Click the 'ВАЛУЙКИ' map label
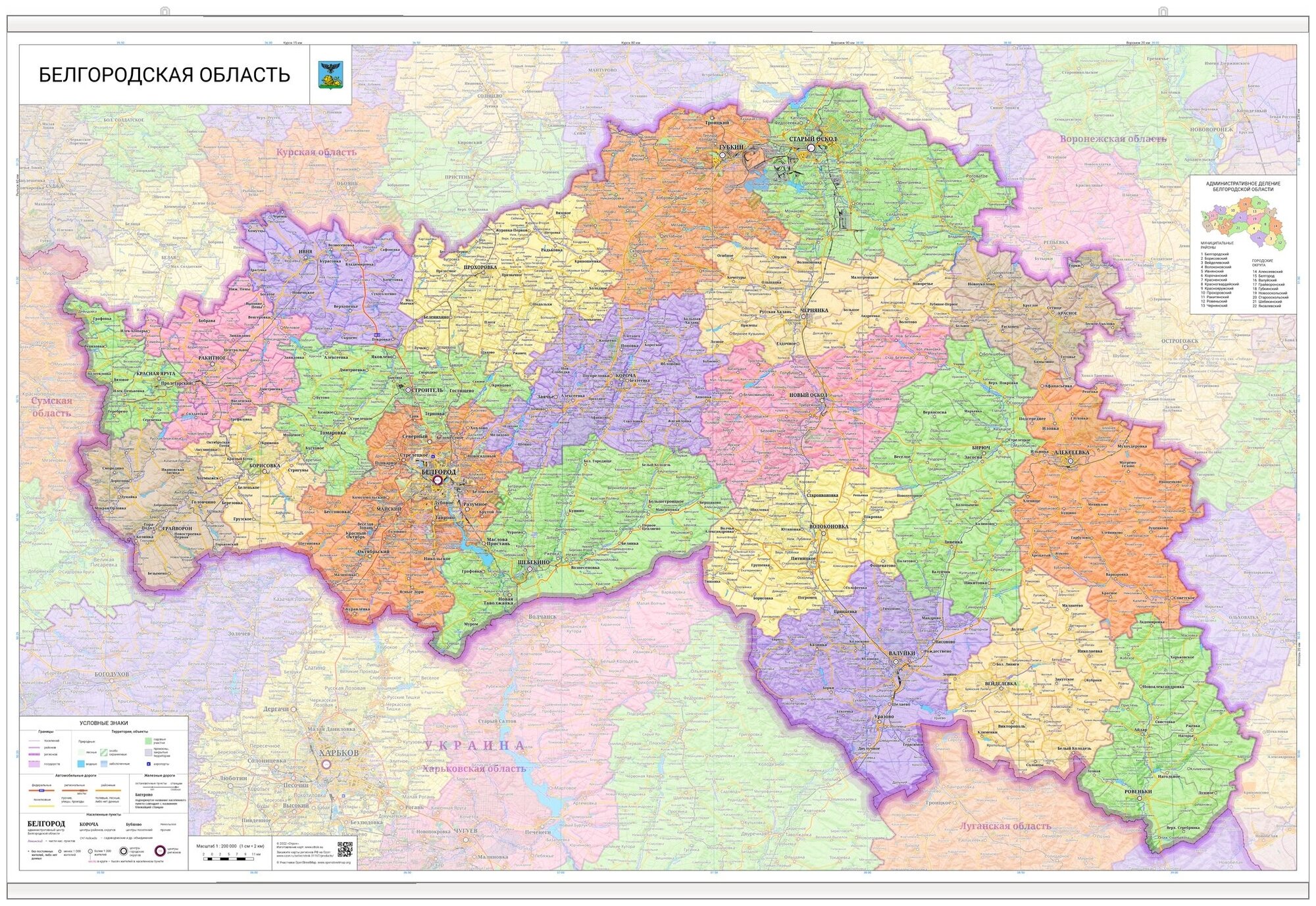Viewport: 1316px width, 906px height. (x=901, y=653)
